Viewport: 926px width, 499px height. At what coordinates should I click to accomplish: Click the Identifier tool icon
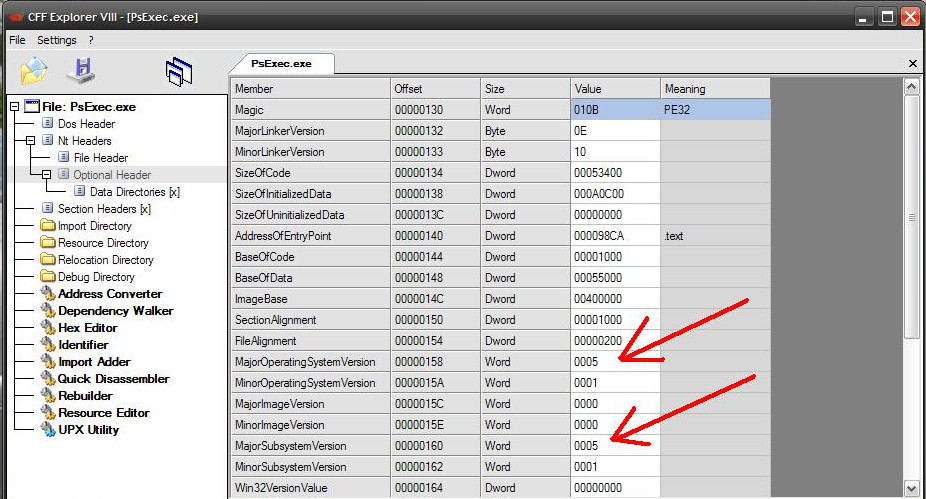pyautogui.click(x=48, y=344)
